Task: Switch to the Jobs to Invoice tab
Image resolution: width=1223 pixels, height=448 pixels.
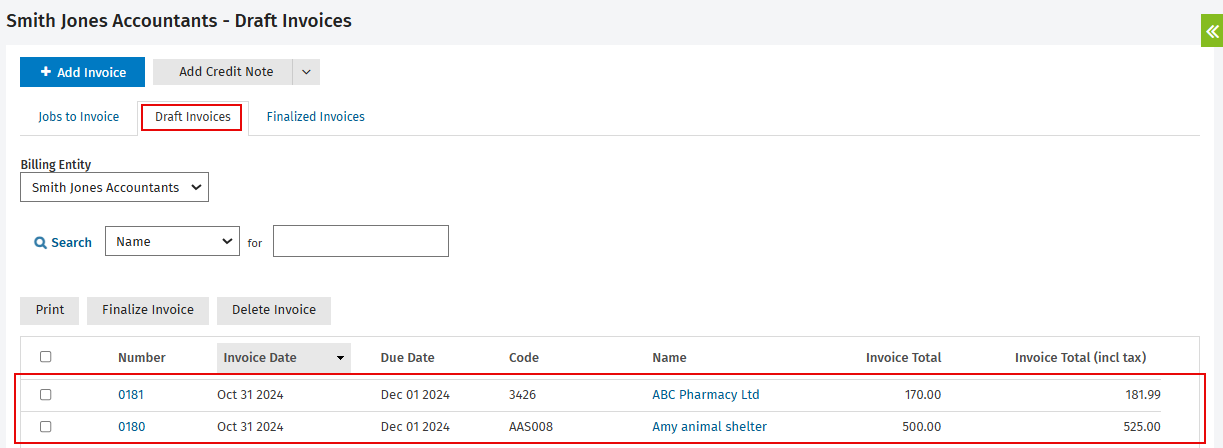Action: pos(79,117)
